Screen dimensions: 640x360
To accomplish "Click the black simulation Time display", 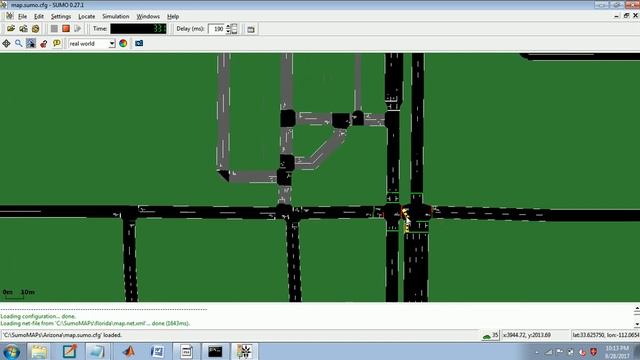I will 138,29.
